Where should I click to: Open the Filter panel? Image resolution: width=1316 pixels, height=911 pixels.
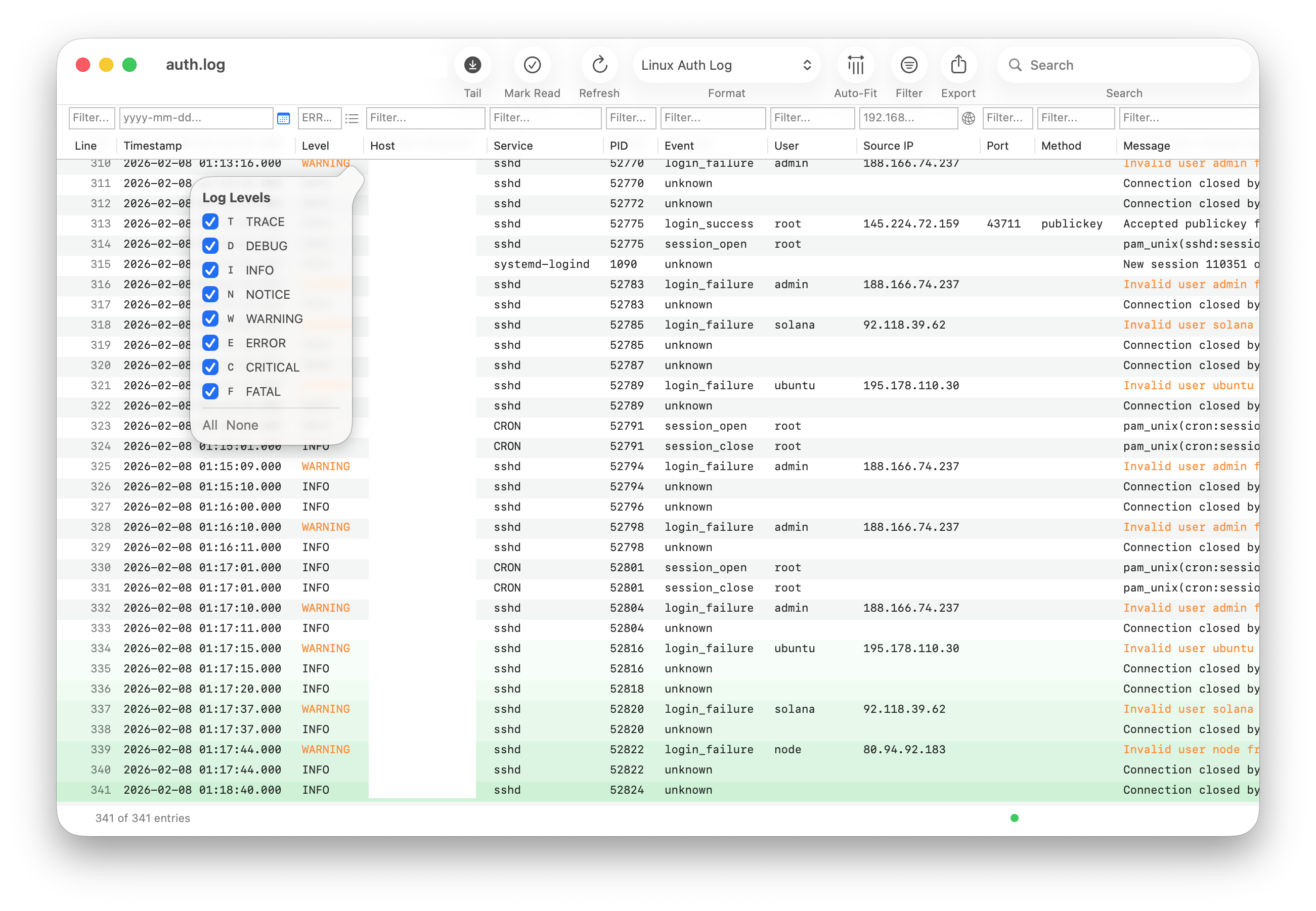(x=908, y=65)
